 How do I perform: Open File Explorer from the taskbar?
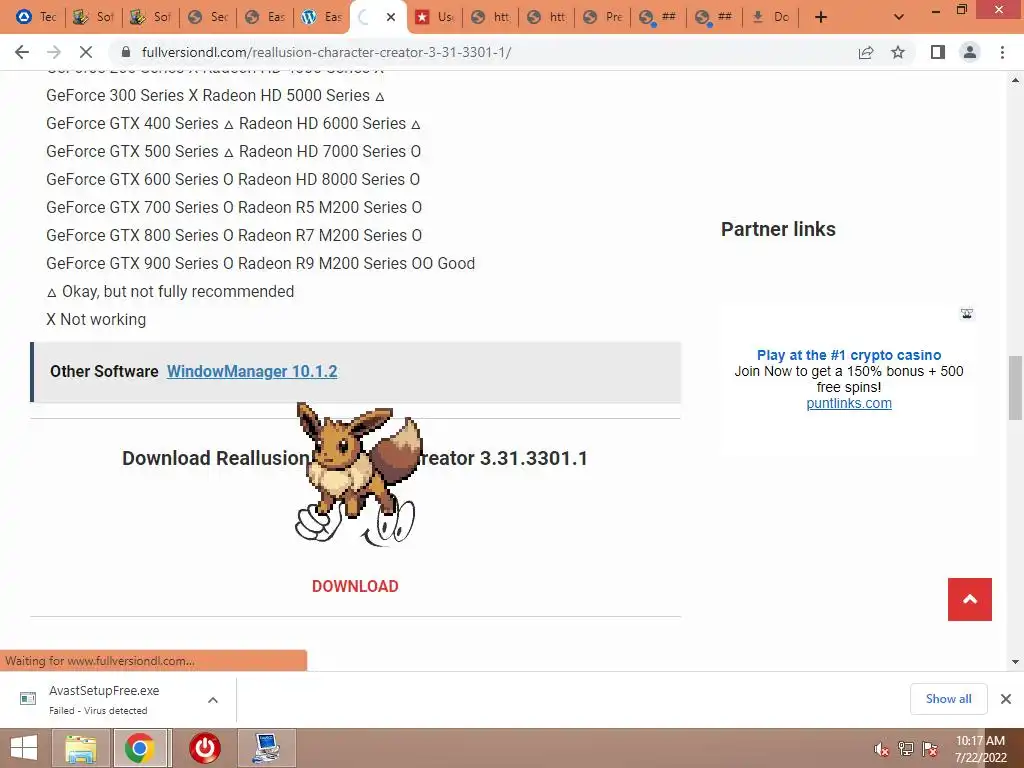80,748
